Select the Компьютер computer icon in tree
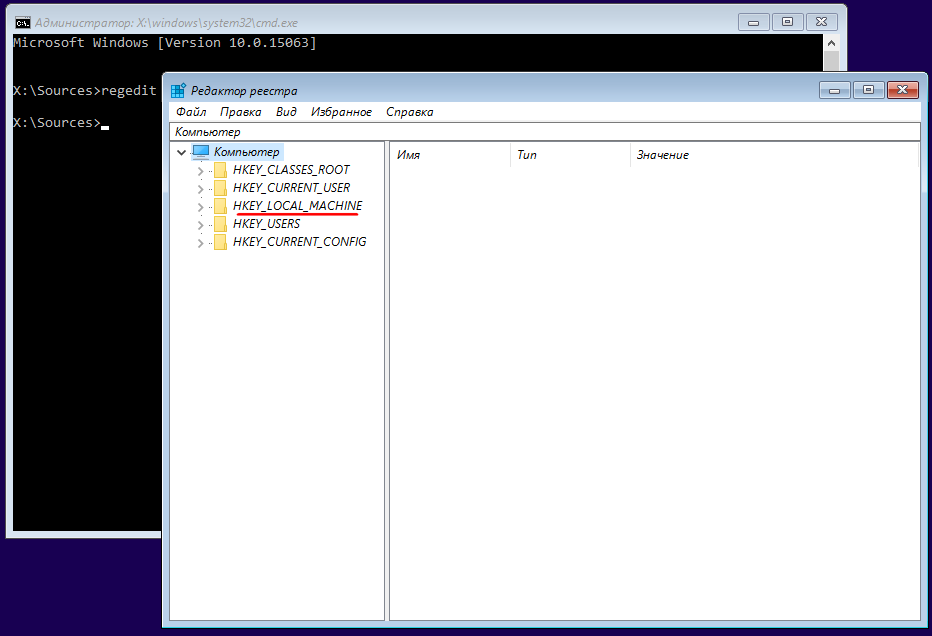Image resolution: width=932 pixels, height=636 pixels. click(x=201, y=152)
